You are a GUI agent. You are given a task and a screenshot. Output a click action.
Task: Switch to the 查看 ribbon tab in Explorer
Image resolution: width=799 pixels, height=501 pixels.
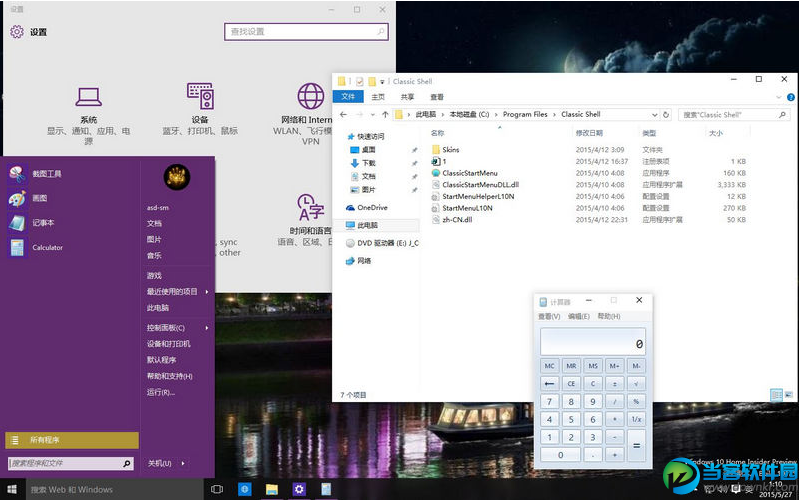click(437, 97)
